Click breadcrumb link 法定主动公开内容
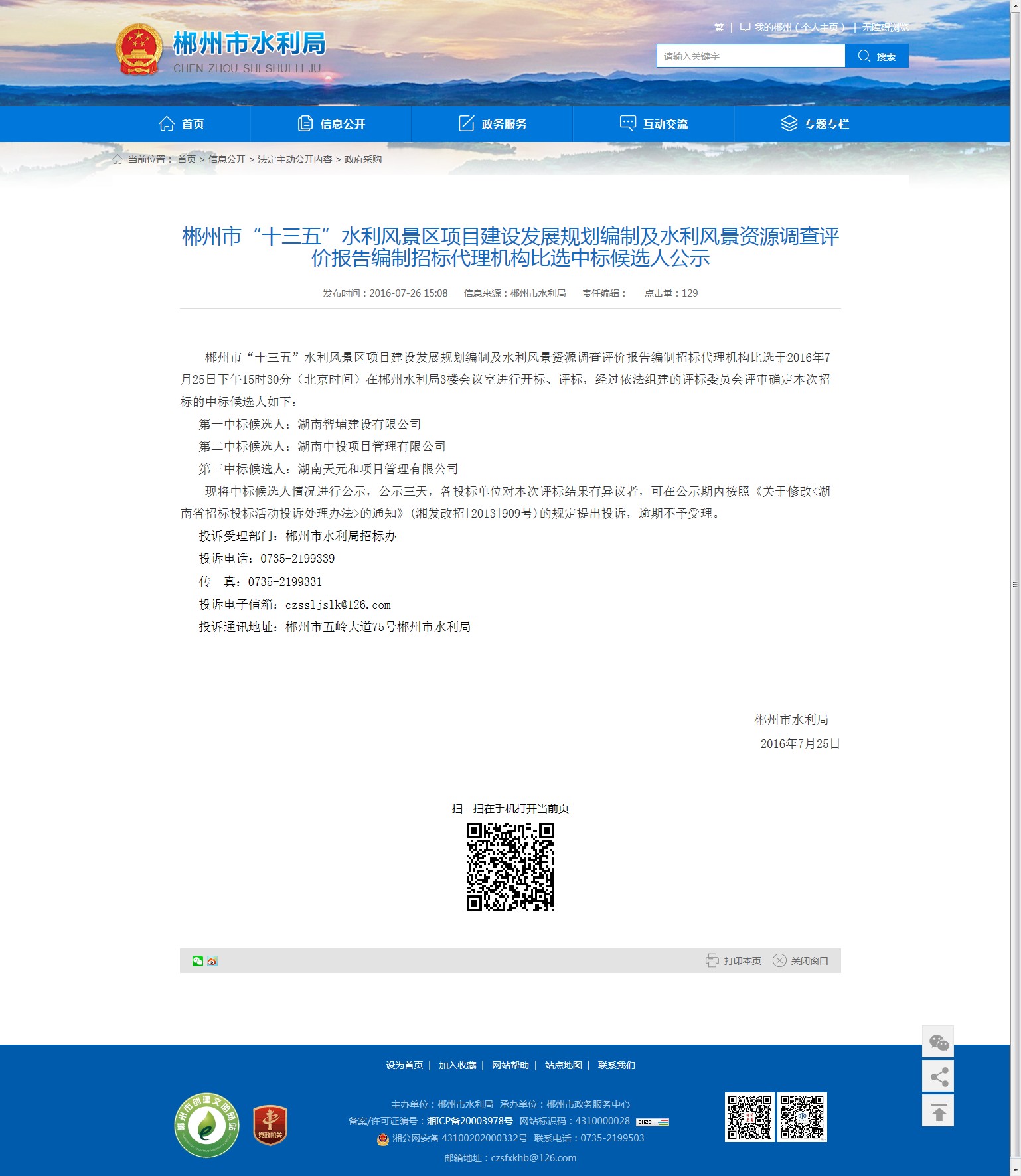This screenshot has height=1176, width=1021. pos(295,159)
